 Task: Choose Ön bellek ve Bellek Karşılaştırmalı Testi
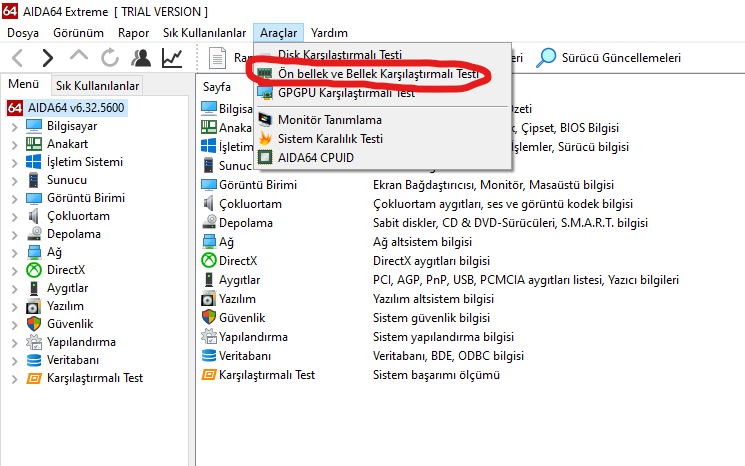382,74
